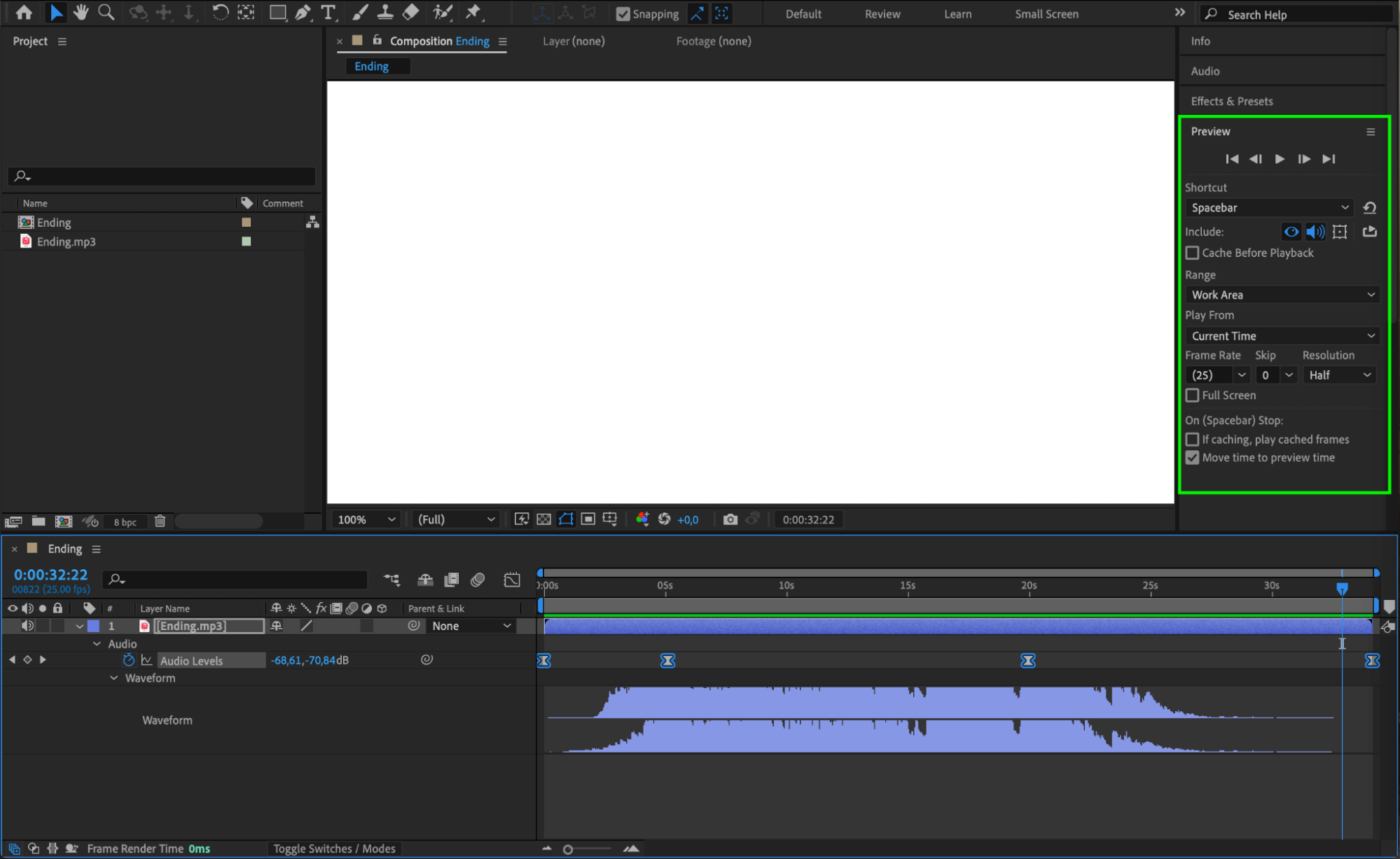Open the Range Work Area dropdown
The width and height of the screenshot is (1400, 859).
coord(1282,295)
